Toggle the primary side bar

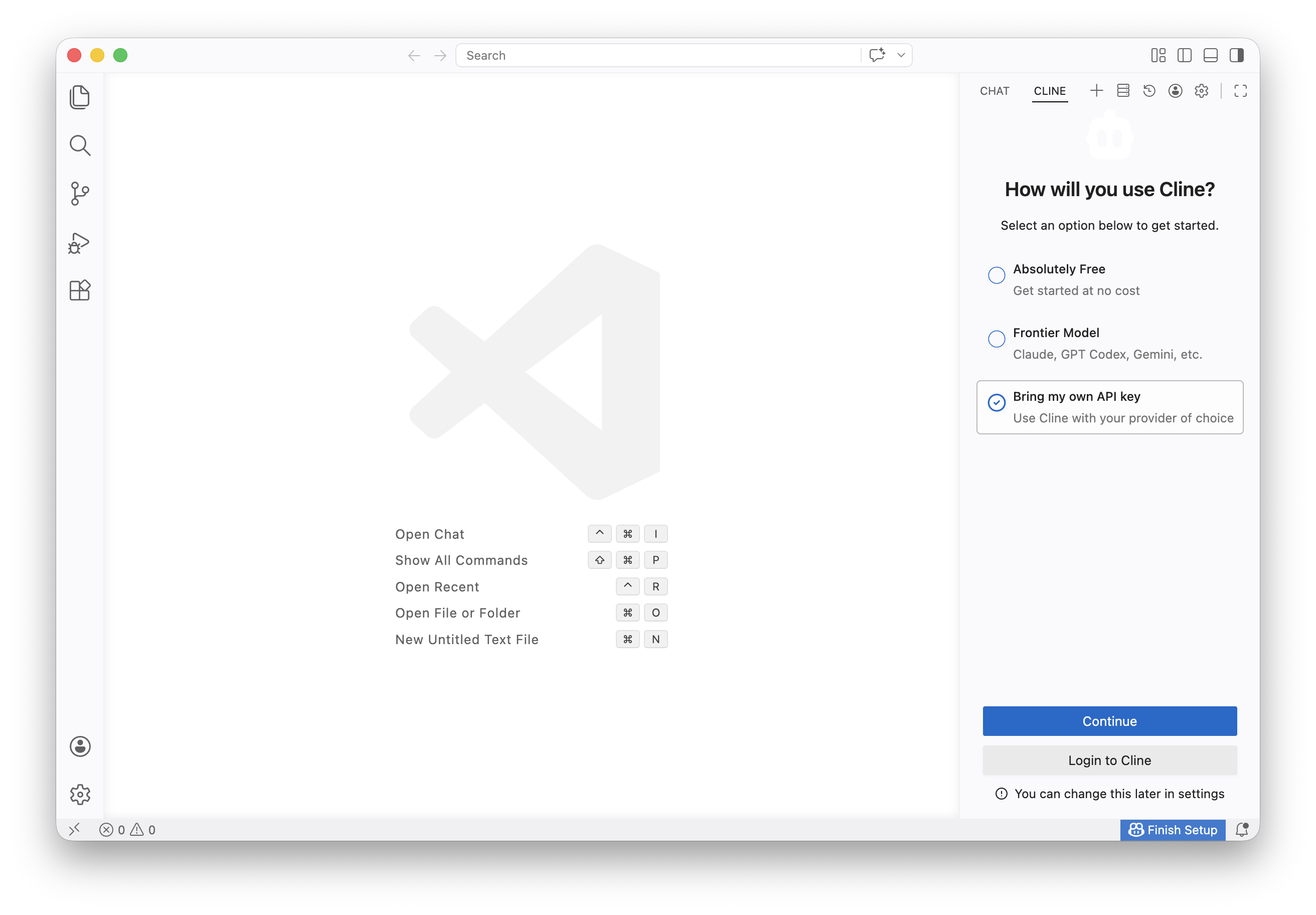click(x=1184, y=55)
